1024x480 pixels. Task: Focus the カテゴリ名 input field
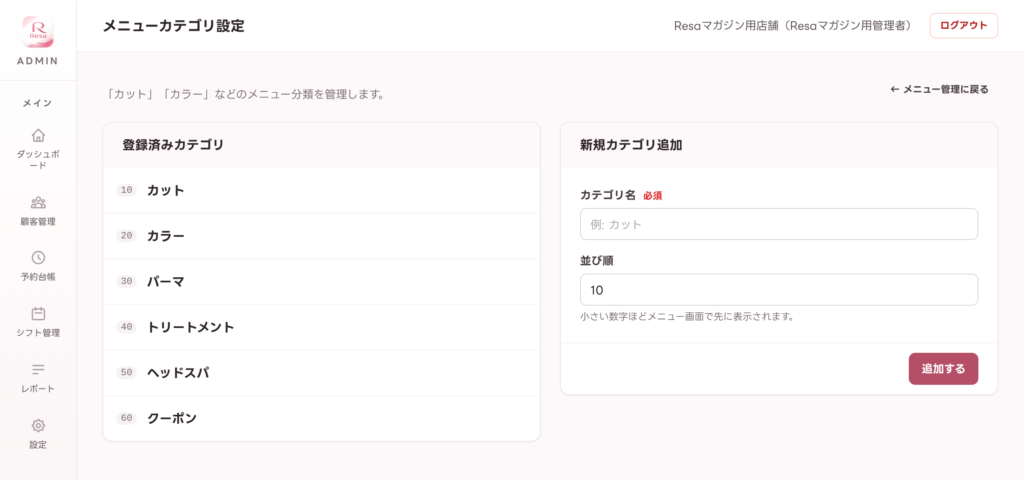point(778,224)
